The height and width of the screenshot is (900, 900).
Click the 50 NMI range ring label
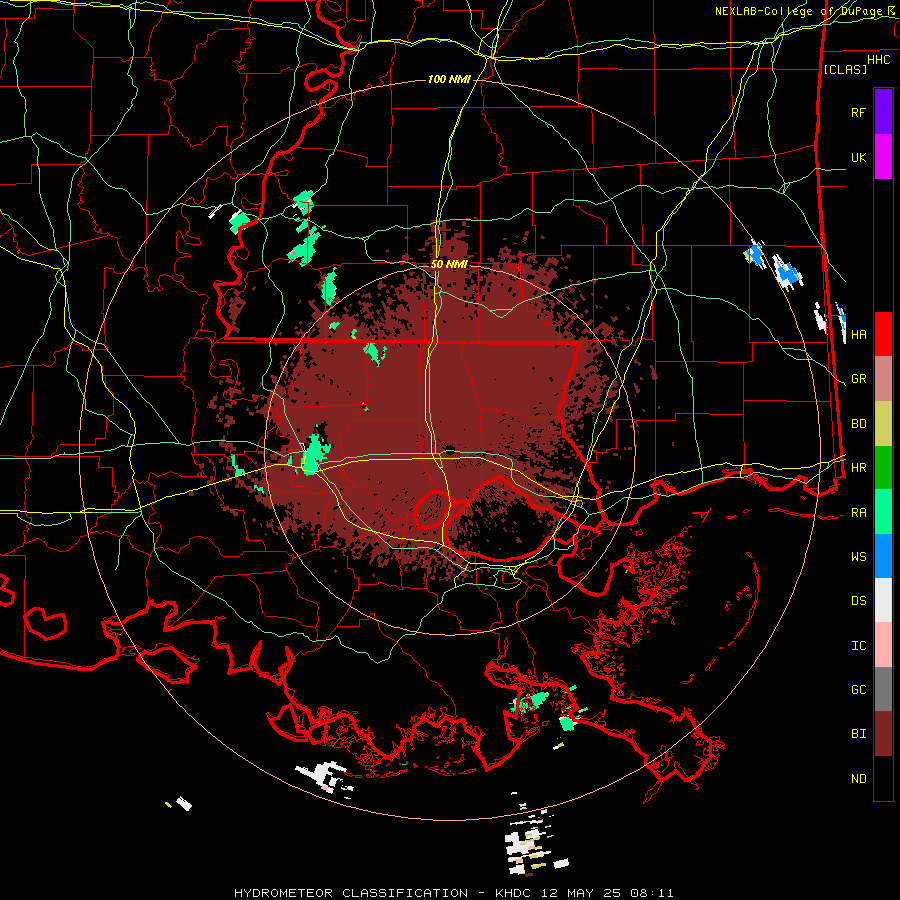click(x=449, y=264)
